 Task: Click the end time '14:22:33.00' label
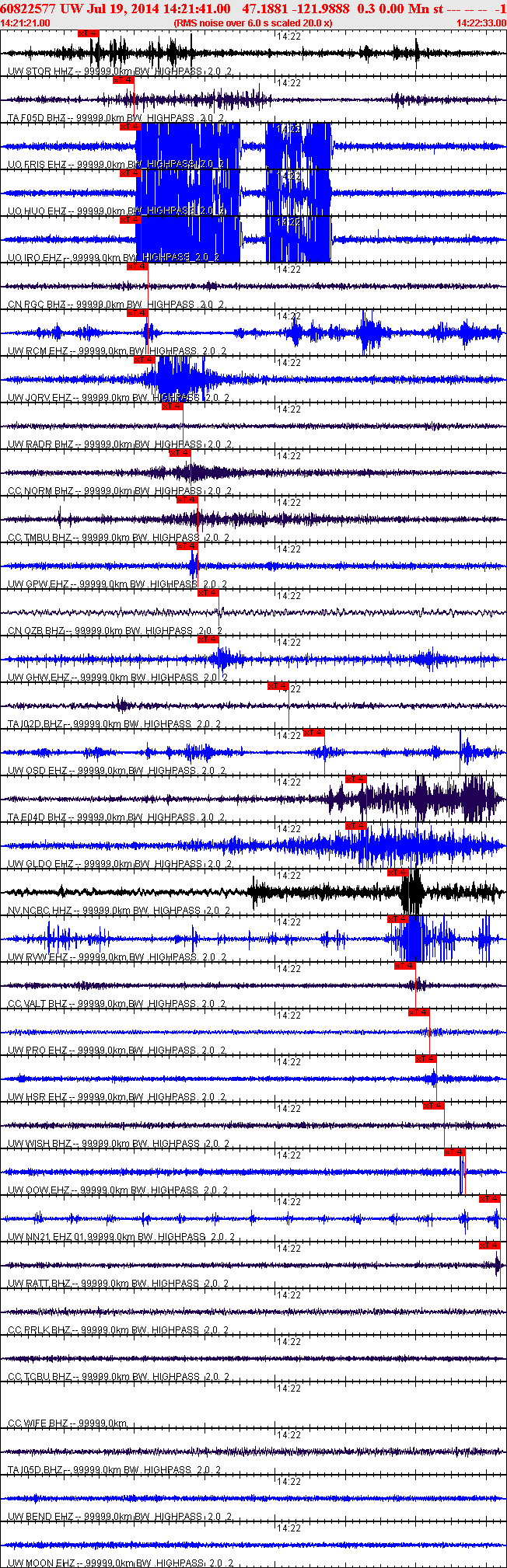point(481,23)
